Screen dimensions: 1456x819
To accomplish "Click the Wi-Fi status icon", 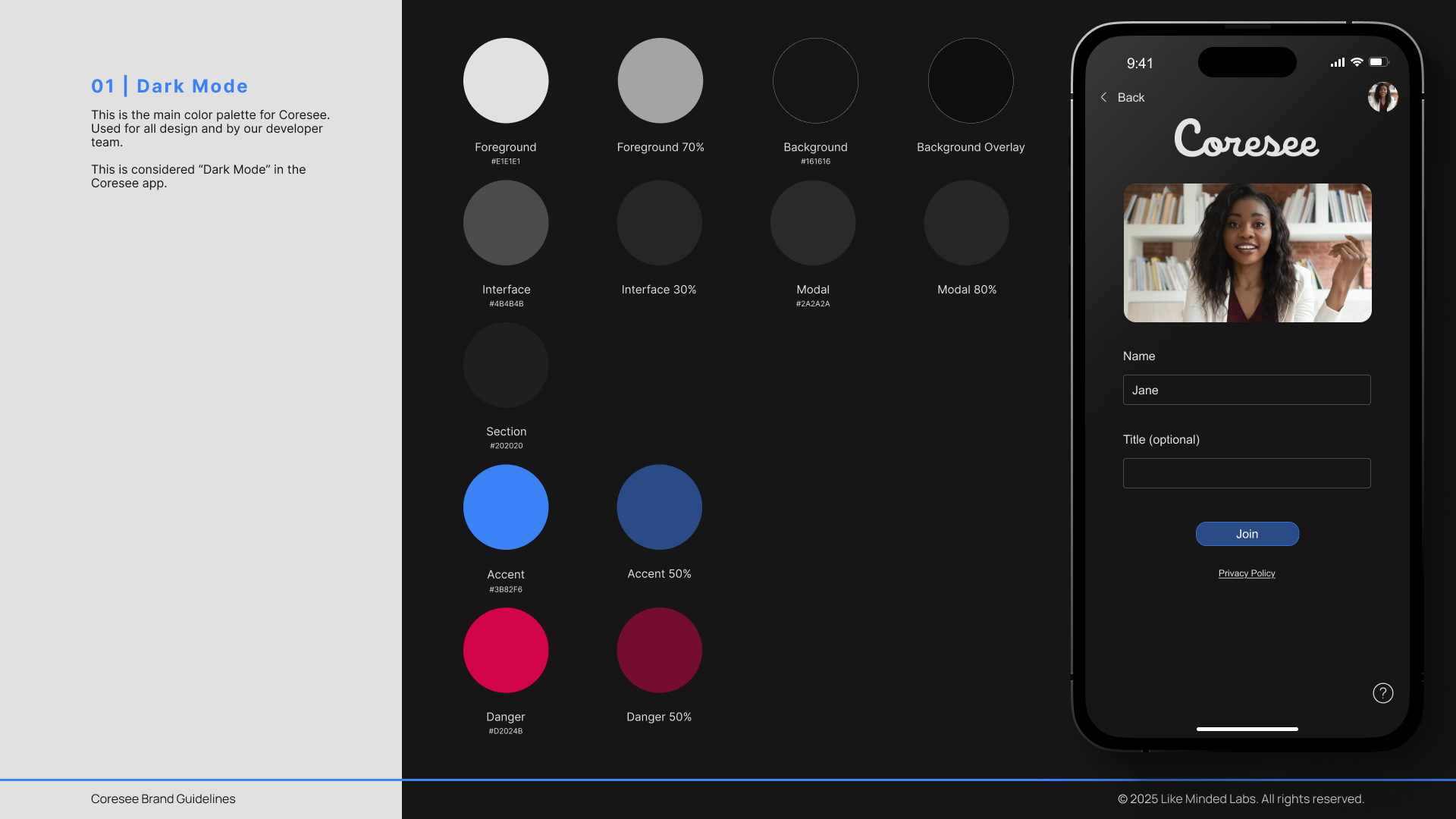I will (1357, 62).
